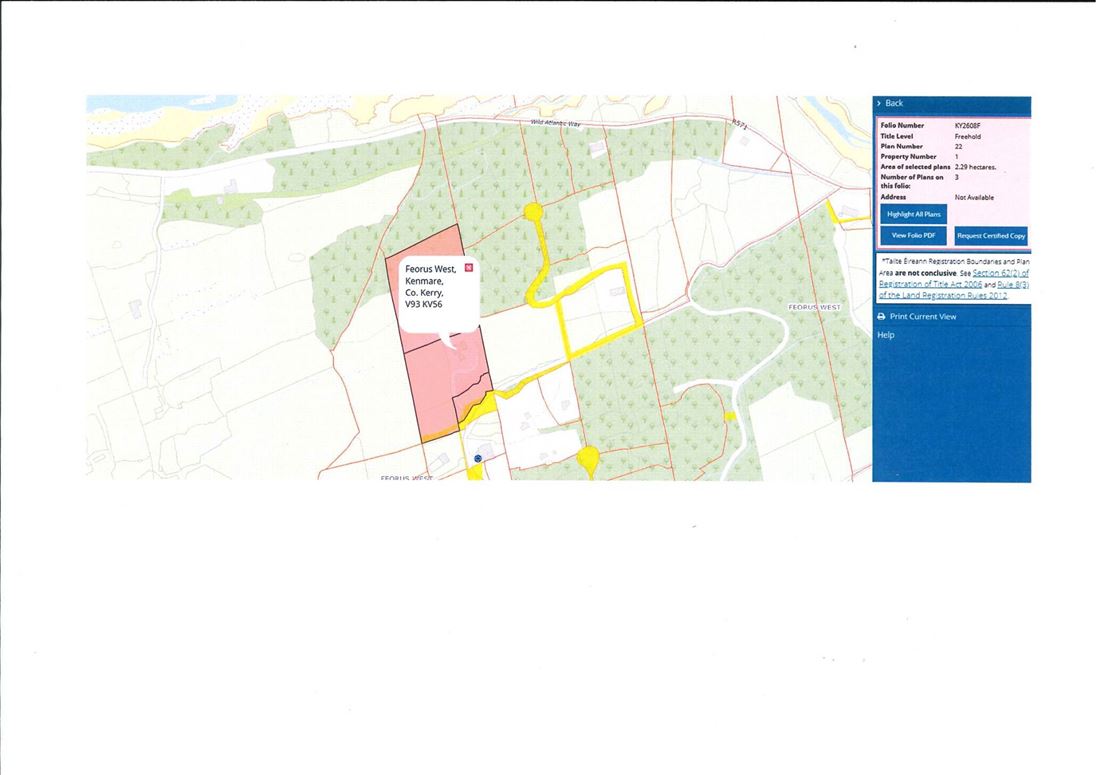Click the Feorus West Kenmare address text
The width and height of the screenshot is (1096, 775).
tap(431, 287)
